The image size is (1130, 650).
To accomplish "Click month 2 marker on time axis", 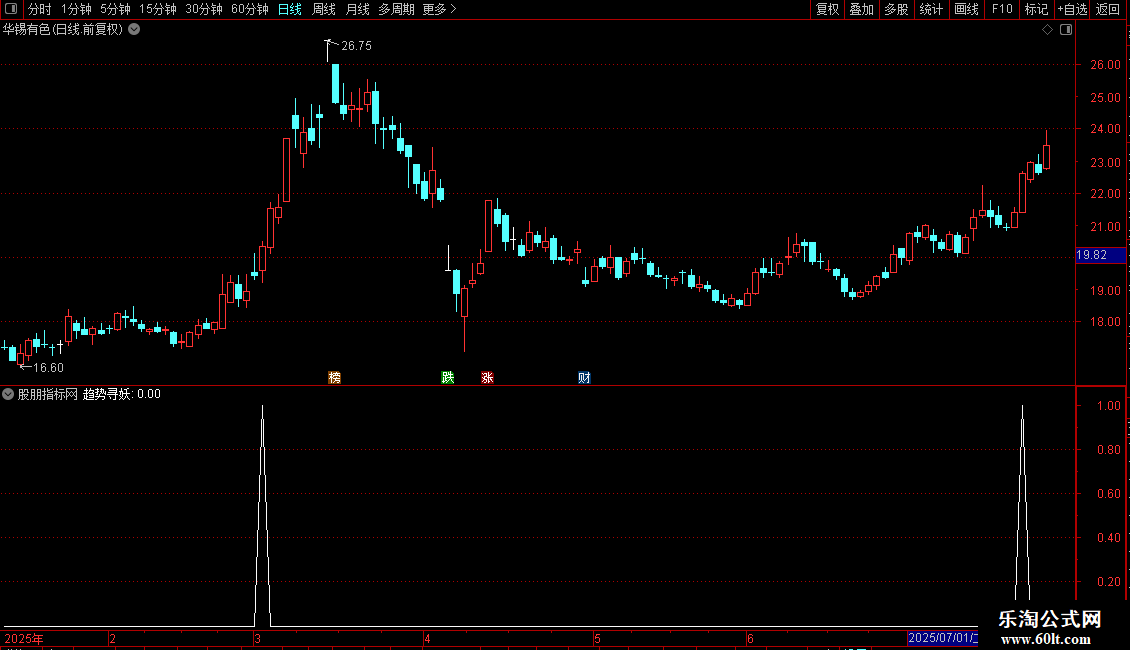I will (112, 638).
